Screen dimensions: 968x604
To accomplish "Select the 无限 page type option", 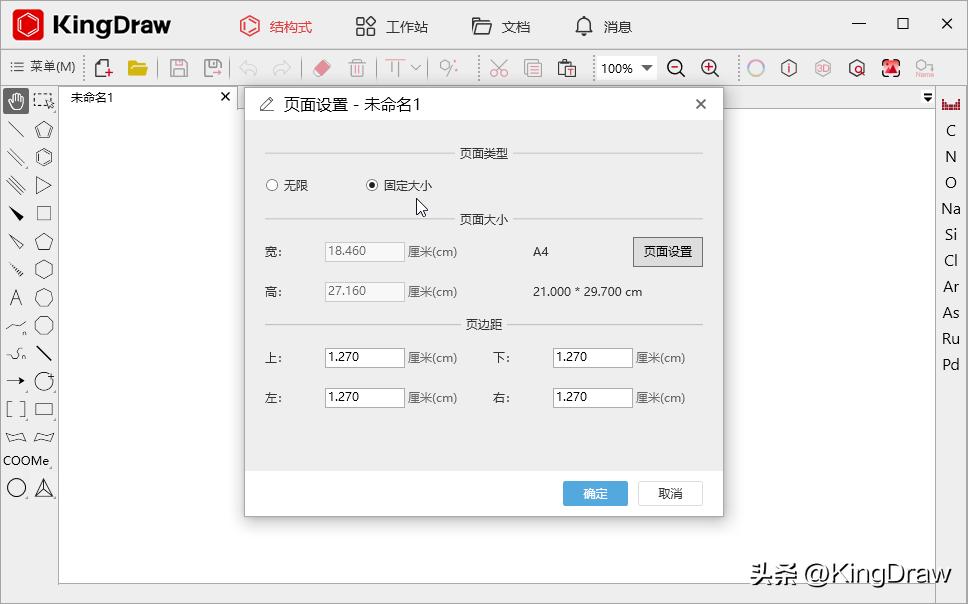I will pos(271,185).
